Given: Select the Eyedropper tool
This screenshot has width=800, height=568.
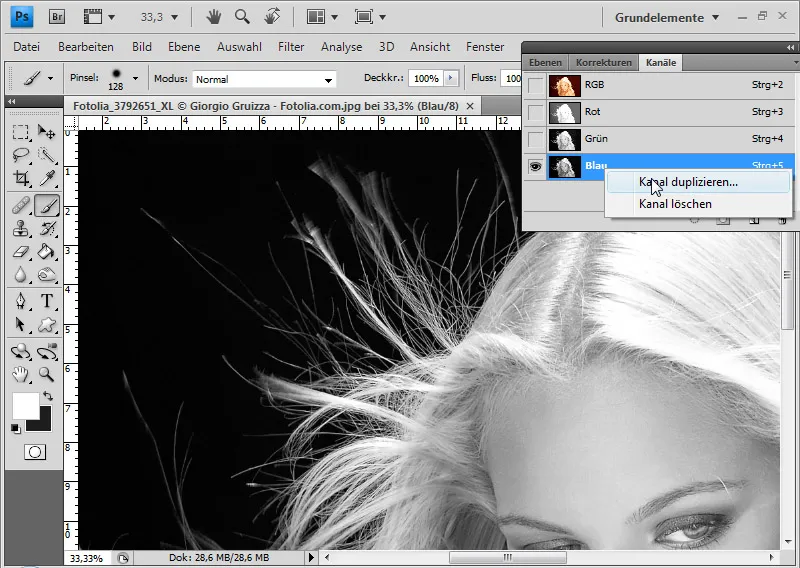Looking at the screenshot, I should pos(46,178).
